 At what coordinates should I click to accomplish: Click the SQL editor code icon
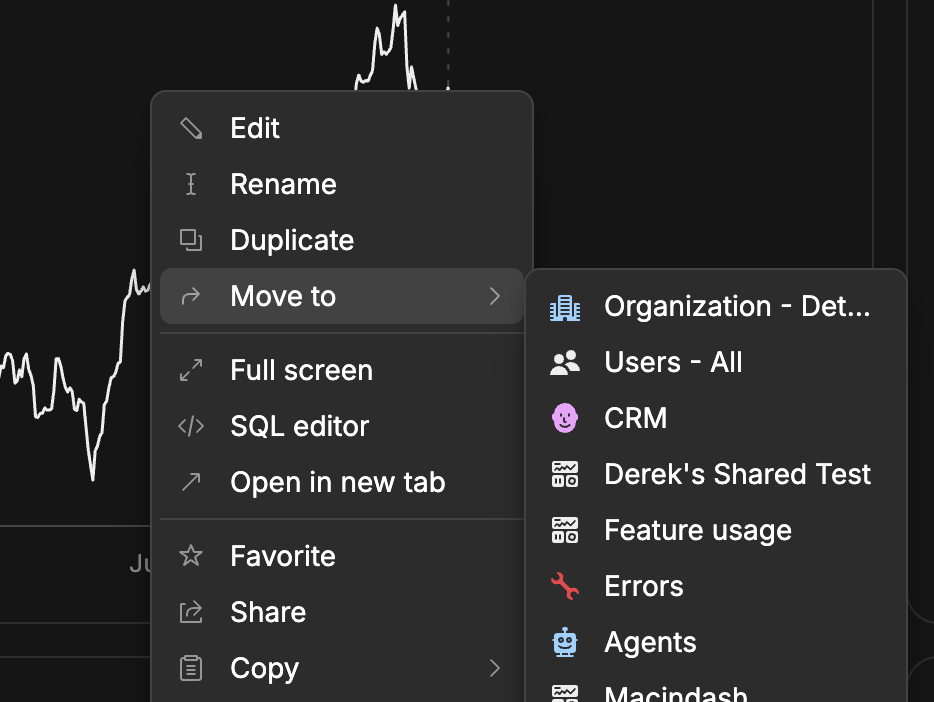point(191,426)
